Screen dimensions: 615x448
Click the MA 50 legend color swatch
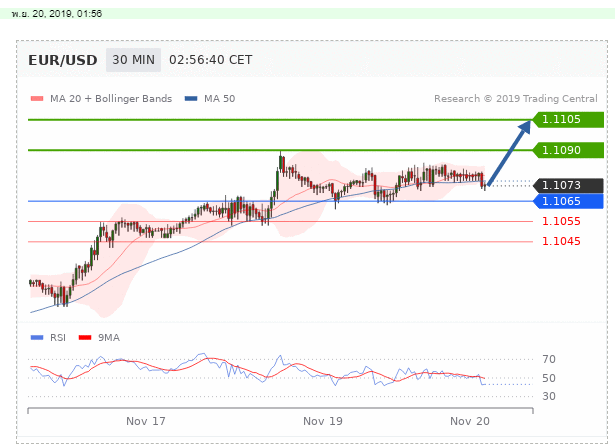191,99
